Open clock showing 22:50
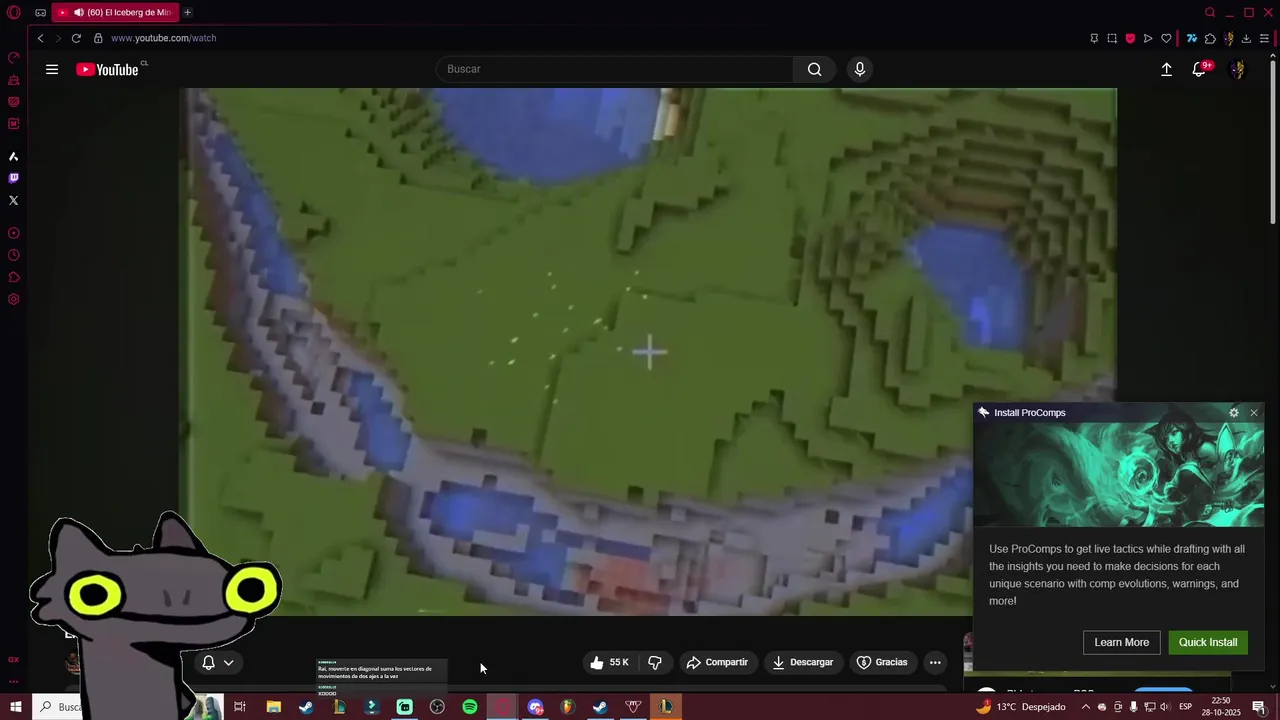 [1221, 707]
